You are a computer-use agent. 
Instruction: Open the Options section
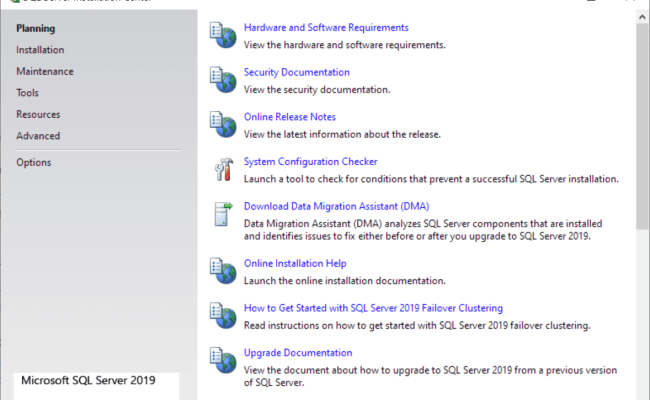[x=34, y=162]
